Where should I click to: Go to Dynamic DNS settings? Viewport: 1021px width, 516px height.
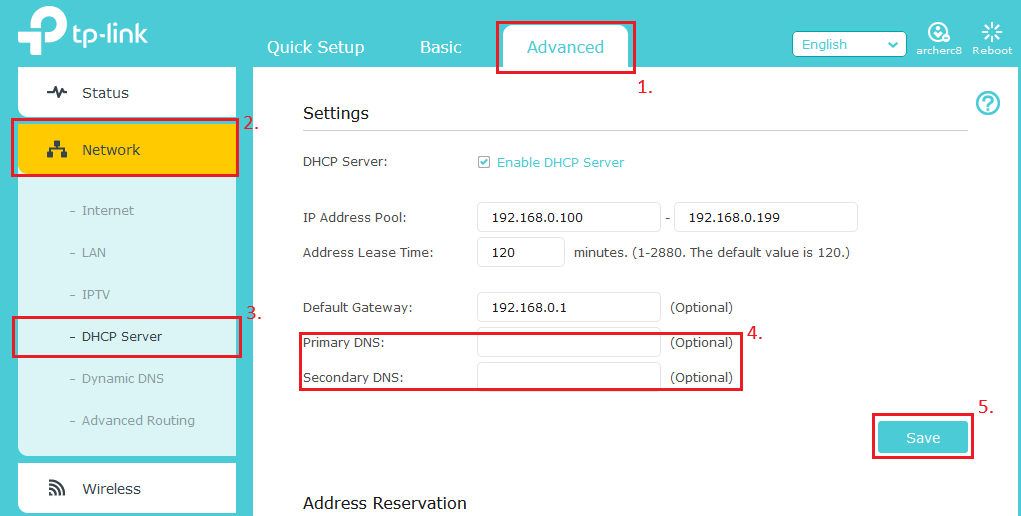click(x=122, y=379)
